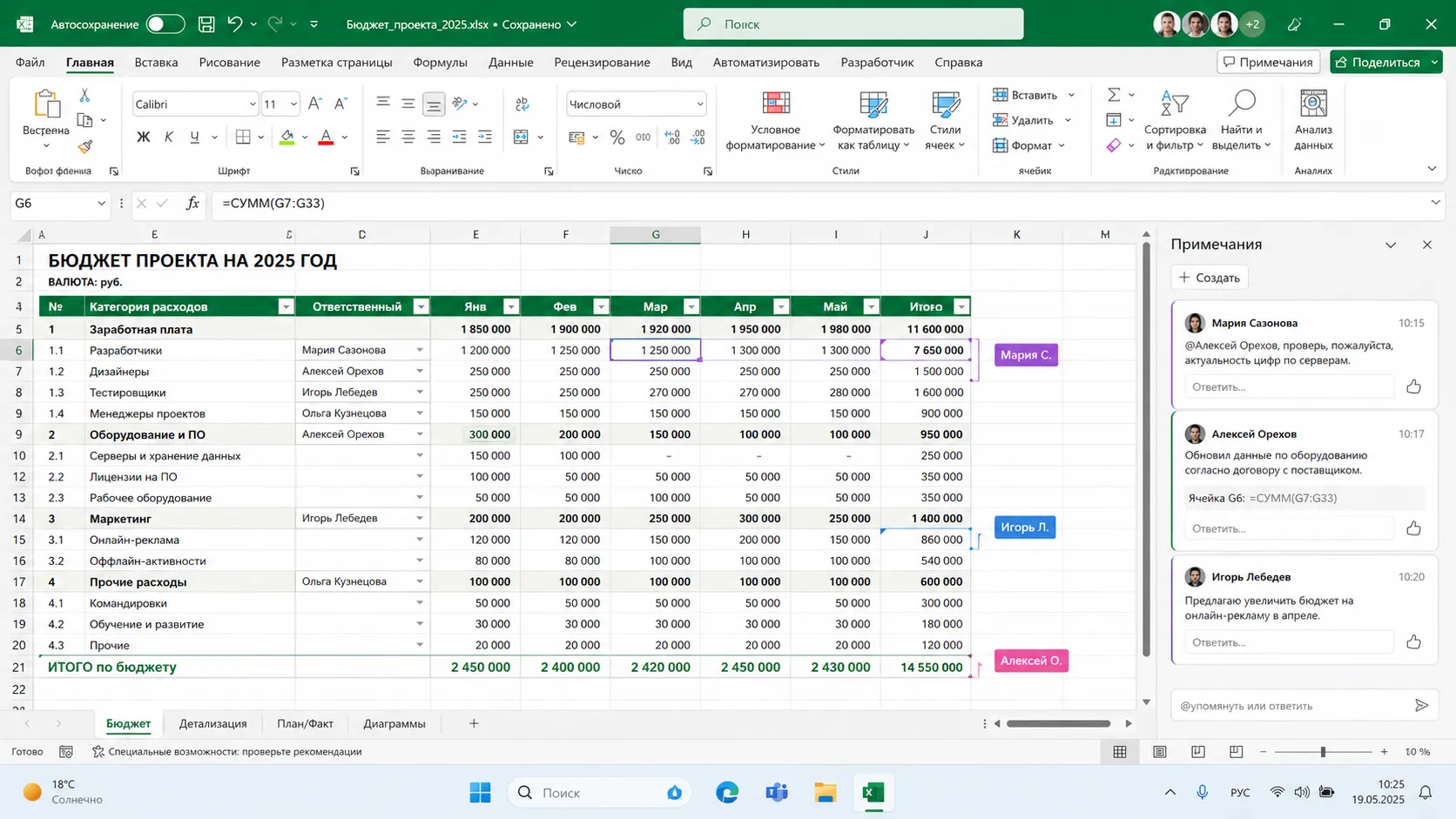Click the Wrap text icon
Screen dimensions: 1456x819
pyautogui.click(x=522, y=104)
